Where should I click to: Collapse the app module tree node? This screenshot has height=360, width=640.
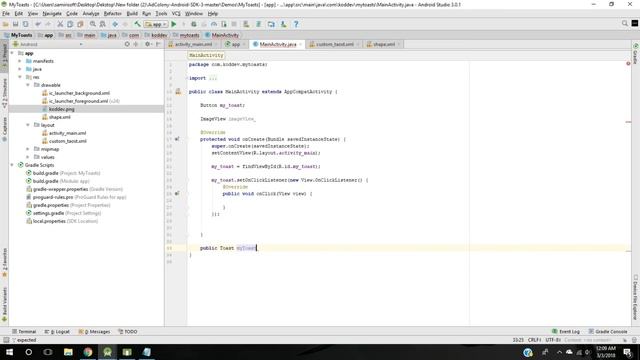pyautogui.click(x=12, y=53)
